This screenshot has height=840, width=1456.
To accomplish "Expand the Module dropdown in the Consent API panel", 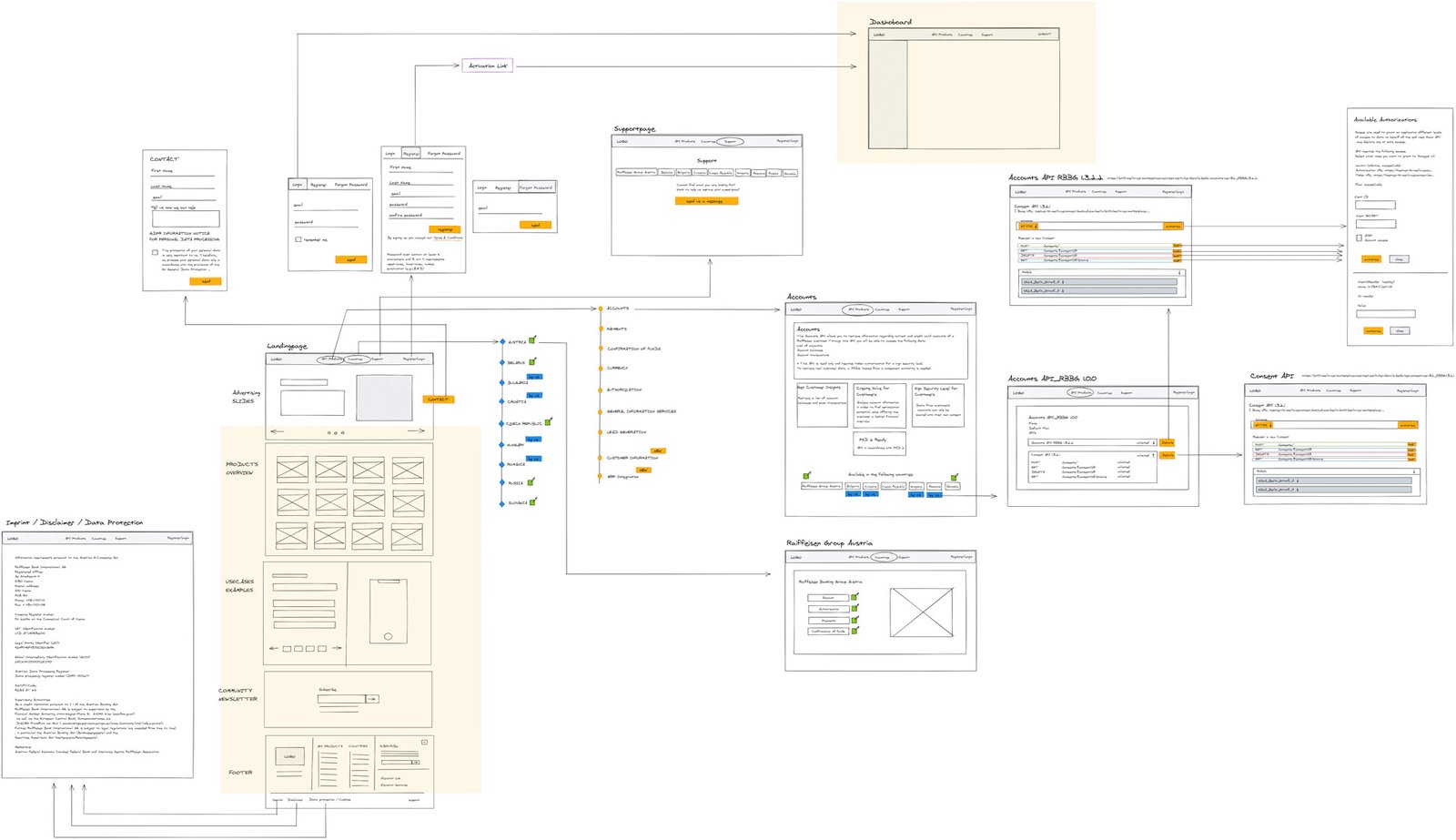I will click(x=1413, y=471).
